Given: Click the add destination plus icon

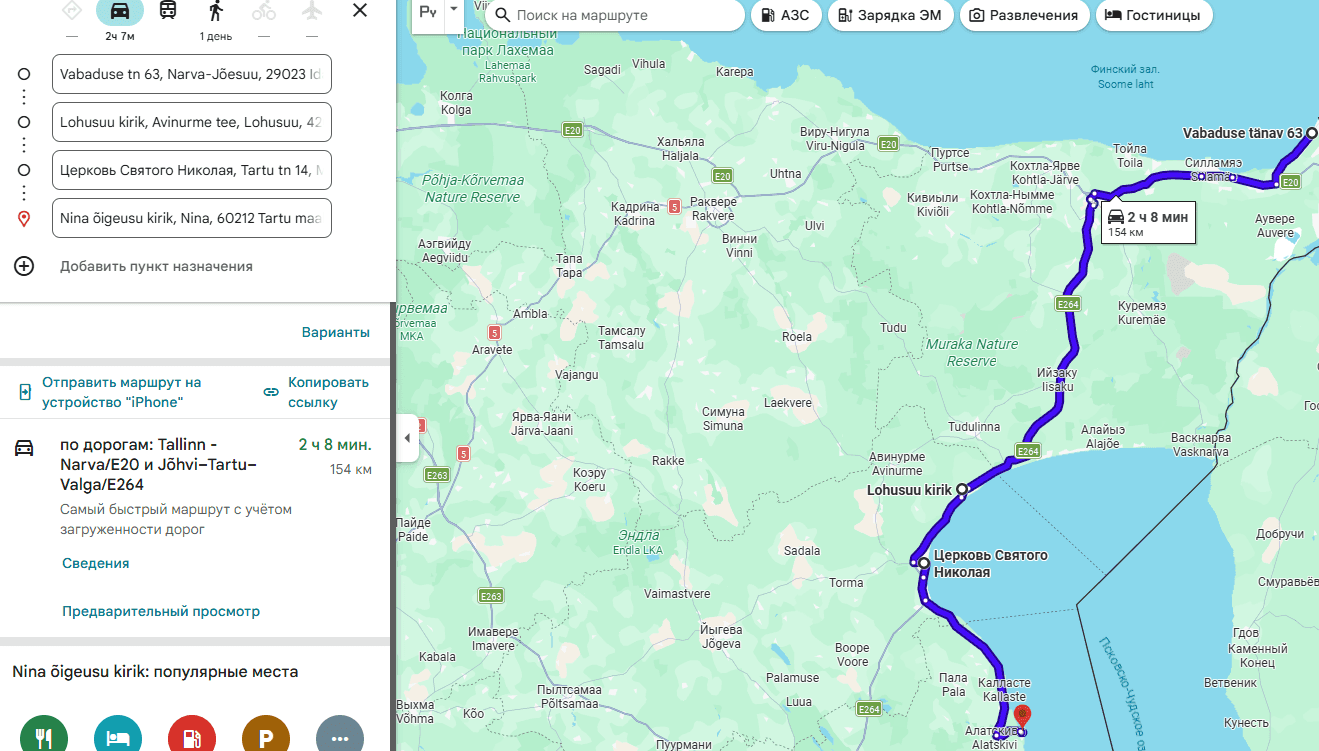Looking at the screenshot, I should point(24,266).
